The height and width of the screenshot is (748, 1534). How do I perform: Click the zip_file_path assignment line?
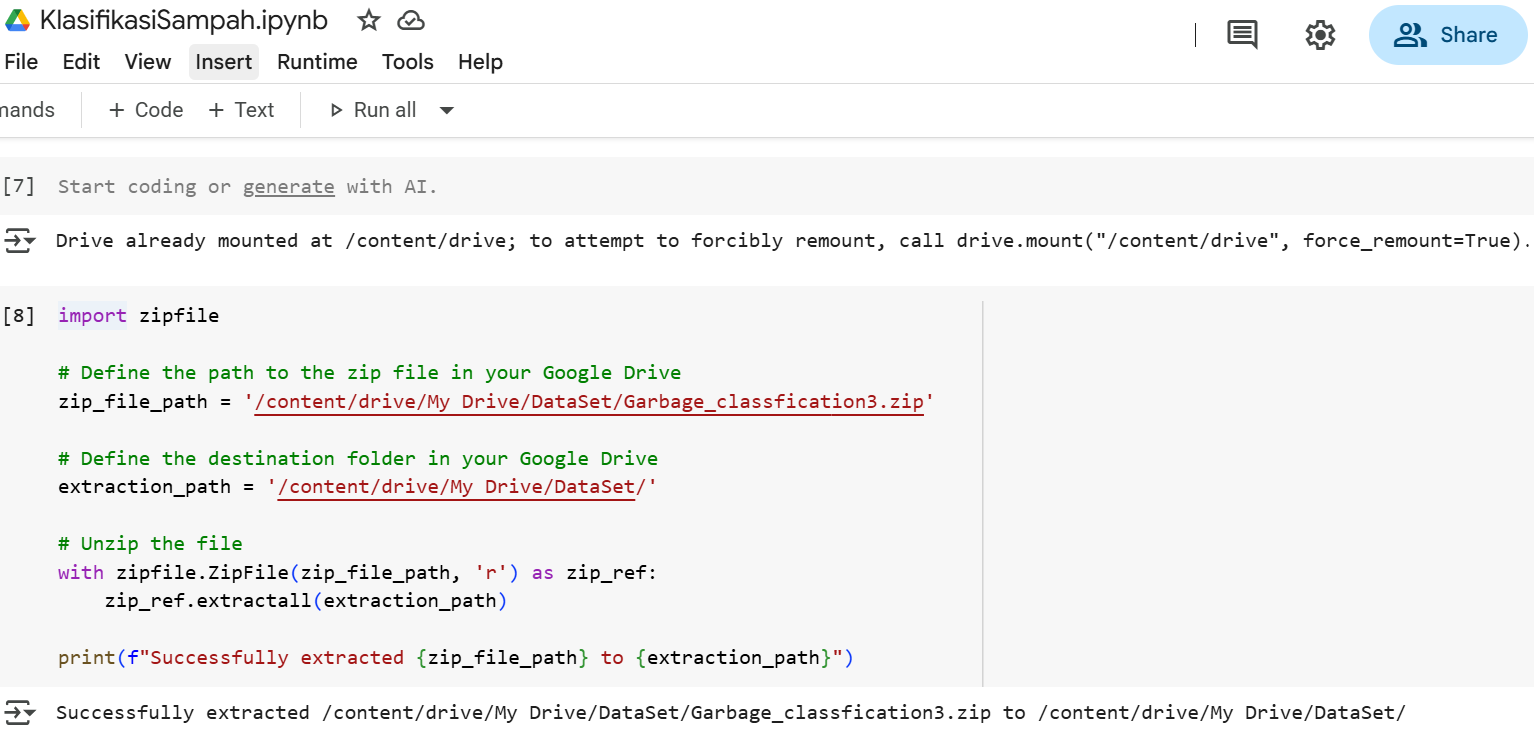coord(496,402)
